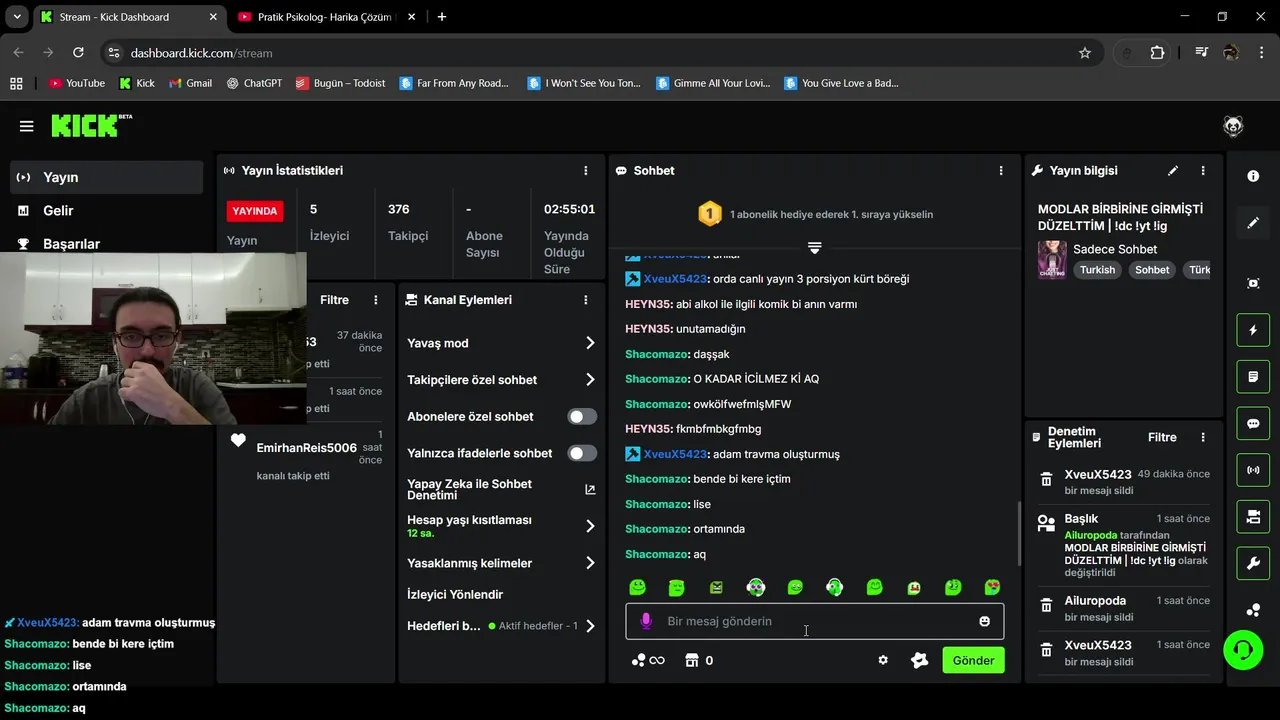Bookmark this page with the star icon

pos(1085,53)
